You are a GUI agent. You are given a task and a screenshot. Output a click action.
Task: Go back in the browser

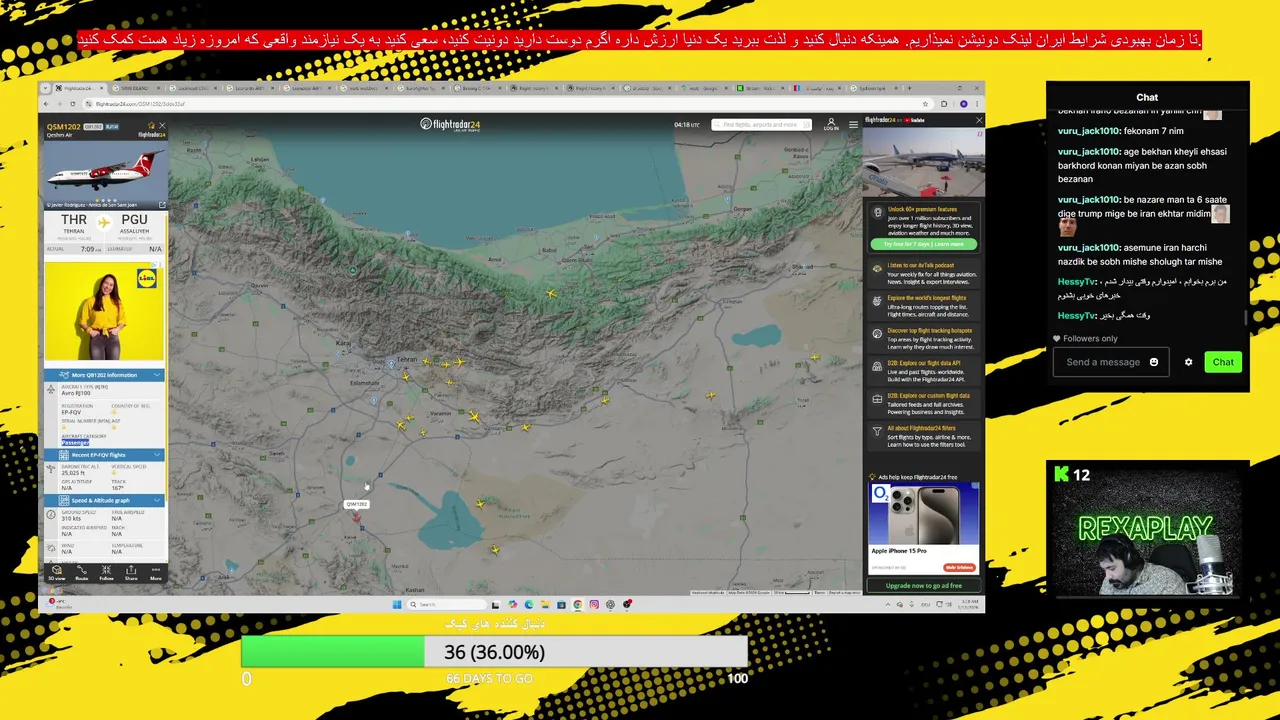click(46, 104)
